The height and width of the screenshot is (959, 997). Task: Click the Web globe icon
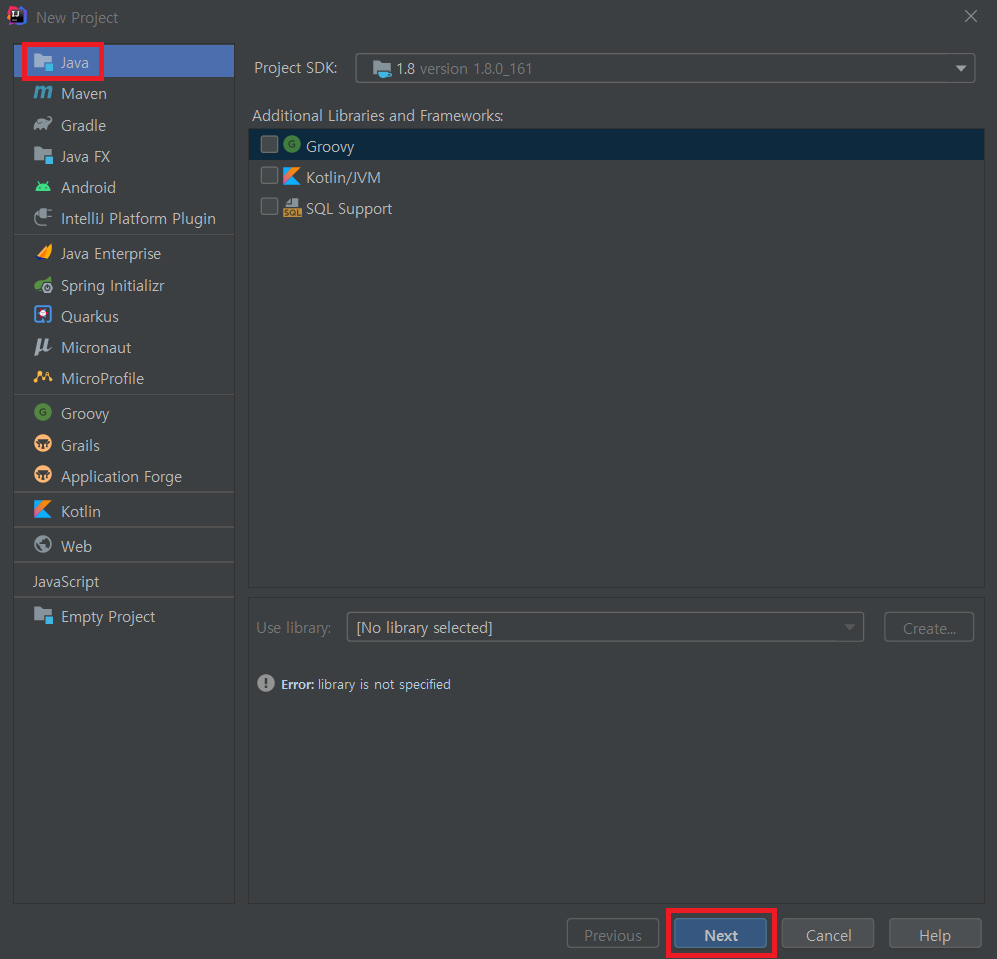[x=43, y=544]
